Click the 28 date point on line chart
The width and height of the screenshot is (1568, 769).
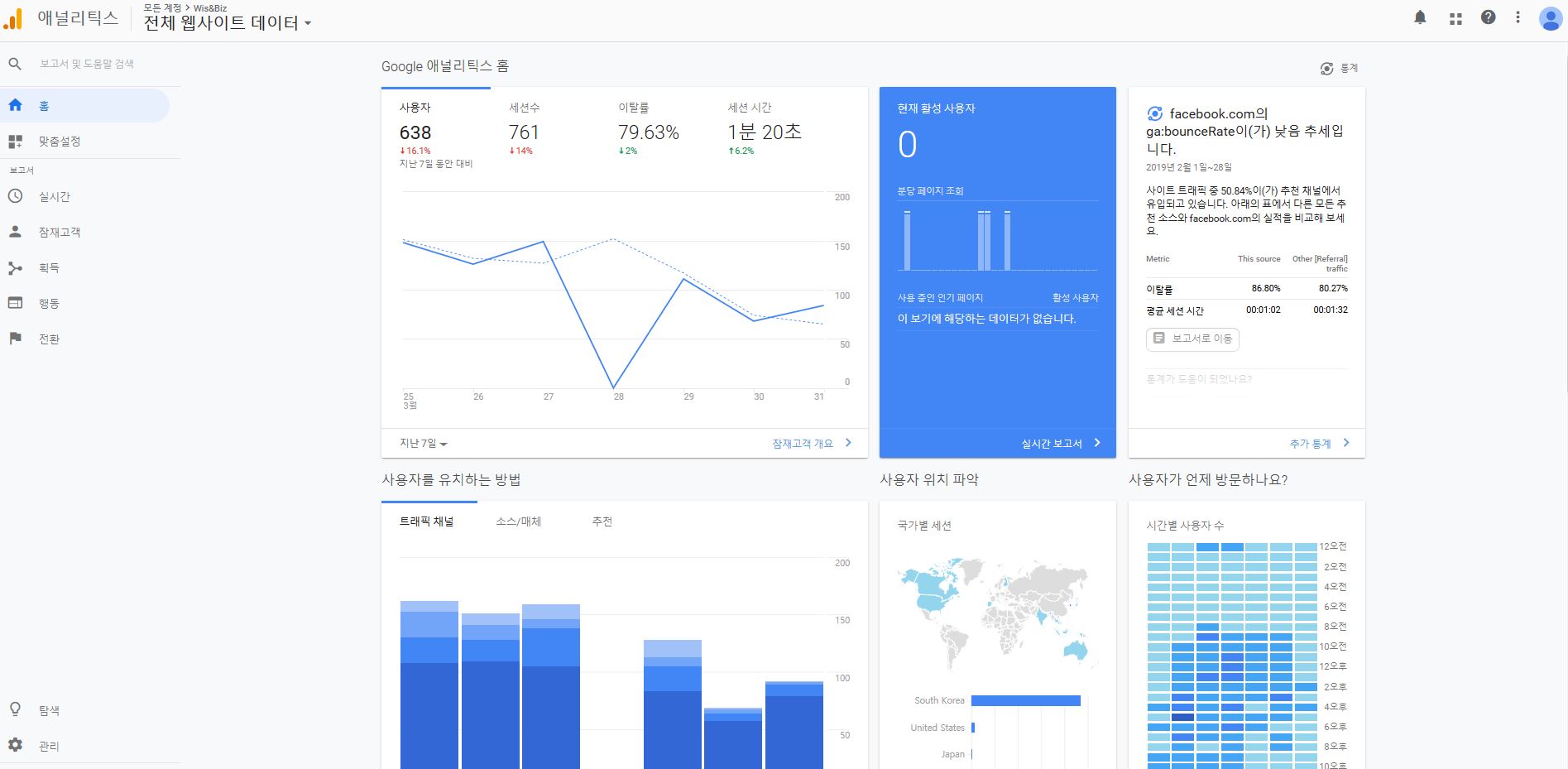[614, 387]
